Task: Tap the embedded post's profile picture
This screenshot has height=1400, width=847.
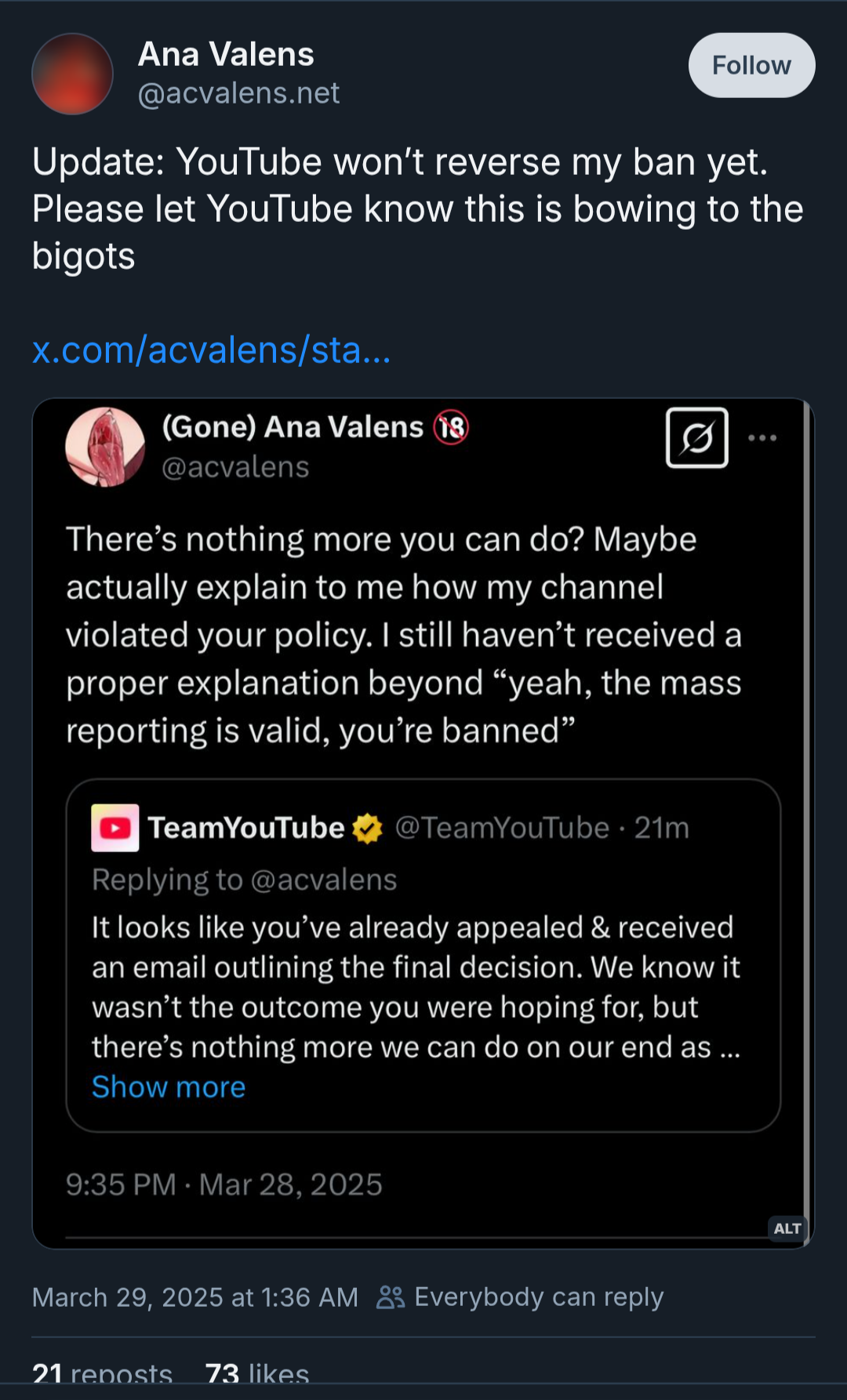Action: pos(105,447)
